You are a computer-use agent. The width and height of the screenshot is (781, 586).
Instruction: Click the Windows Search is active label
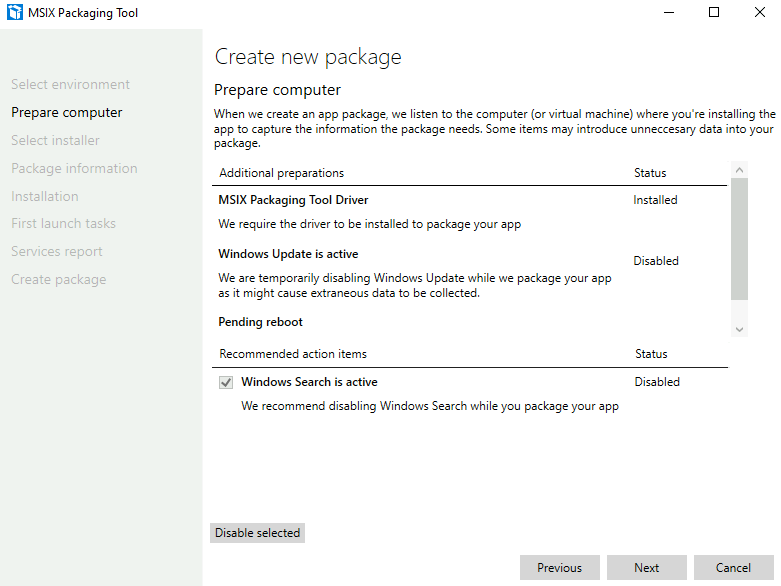[309, 382]
